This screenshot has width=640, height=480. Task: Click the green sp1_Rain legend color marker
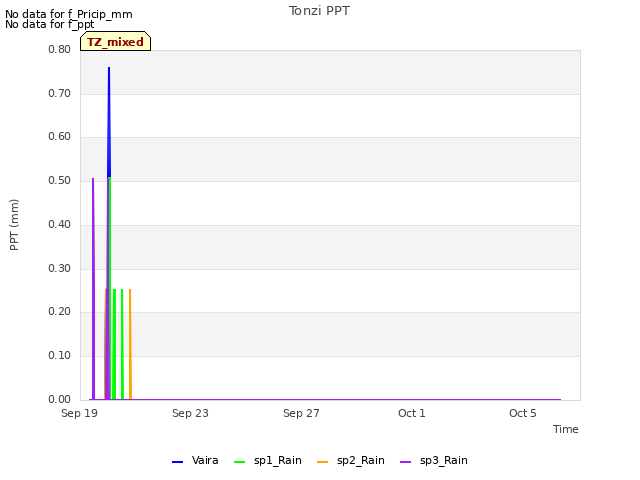click(x=240, y=462)
